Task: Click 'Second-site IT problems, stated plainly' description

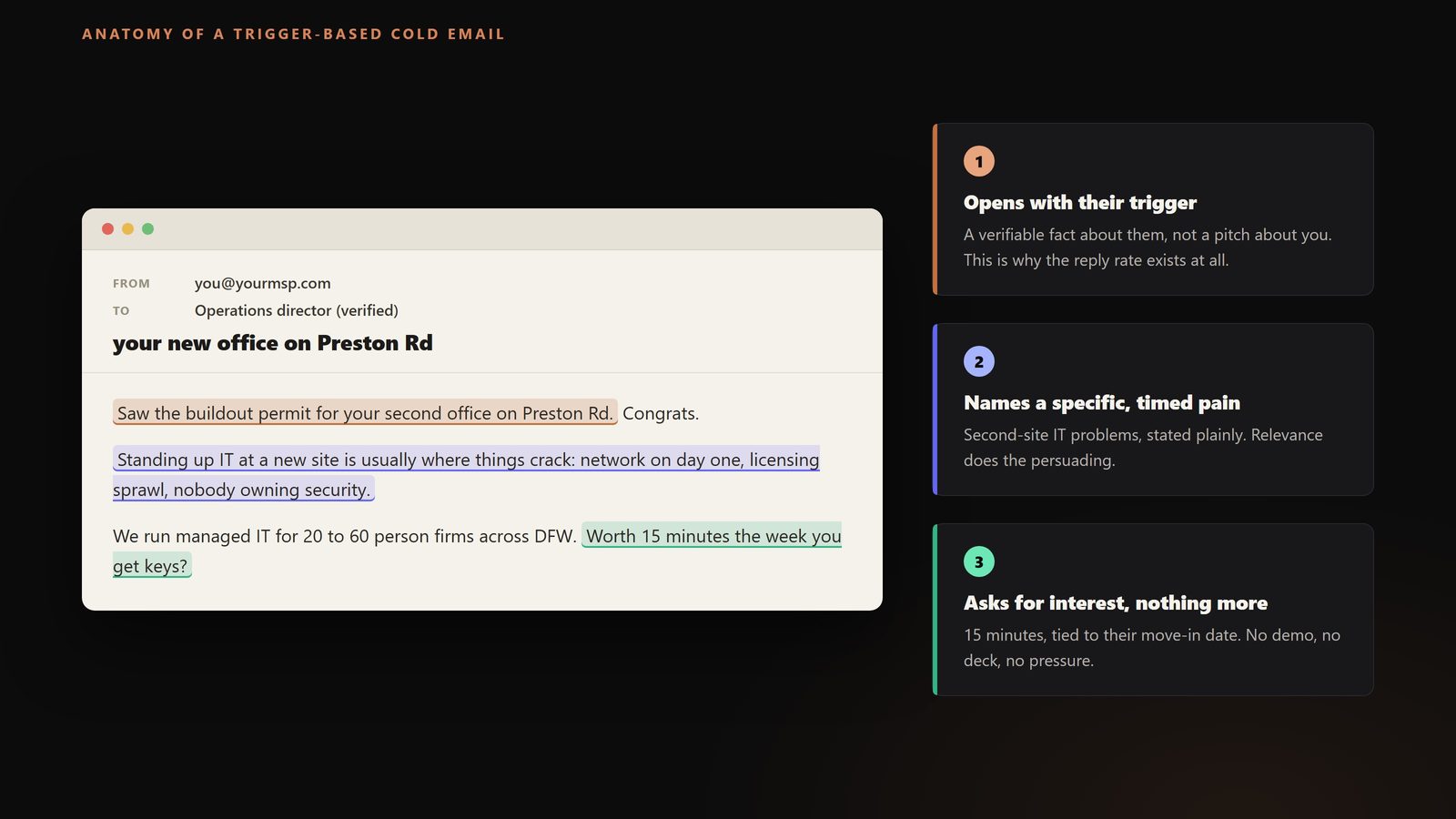Action: (1143, 448)
